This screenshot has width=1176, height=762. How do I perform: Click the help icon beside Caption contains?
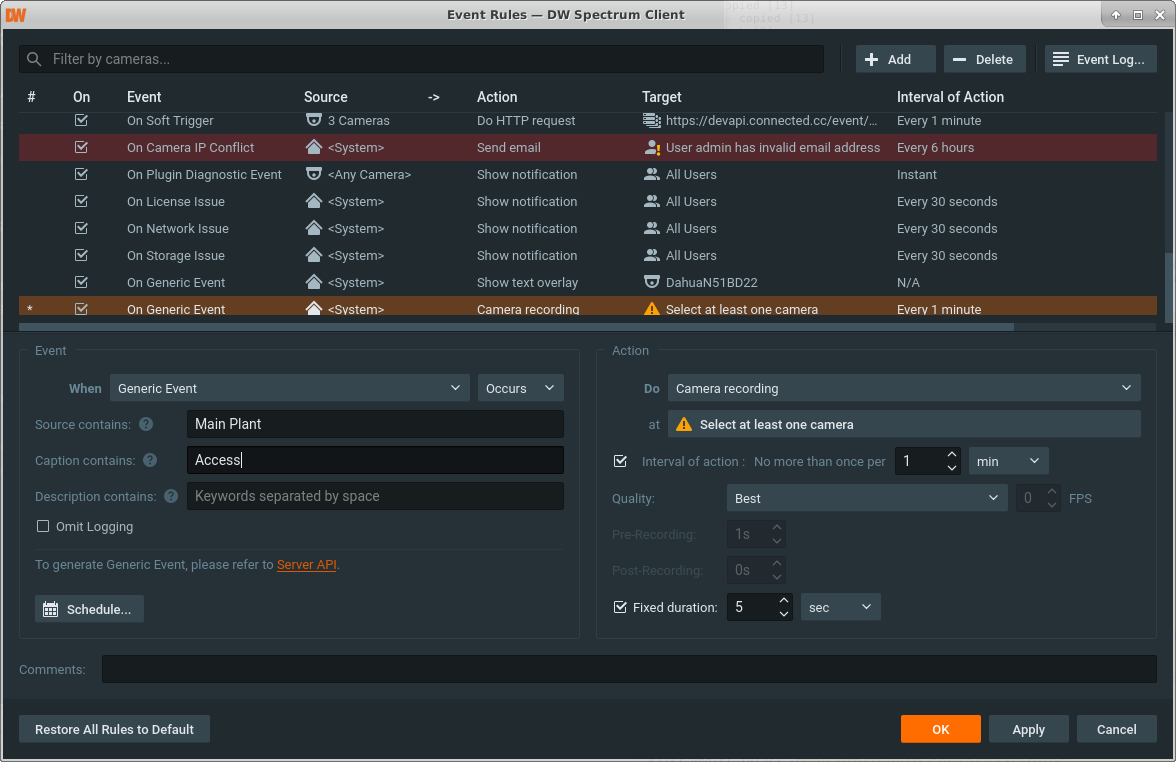[x=150, y=461]
